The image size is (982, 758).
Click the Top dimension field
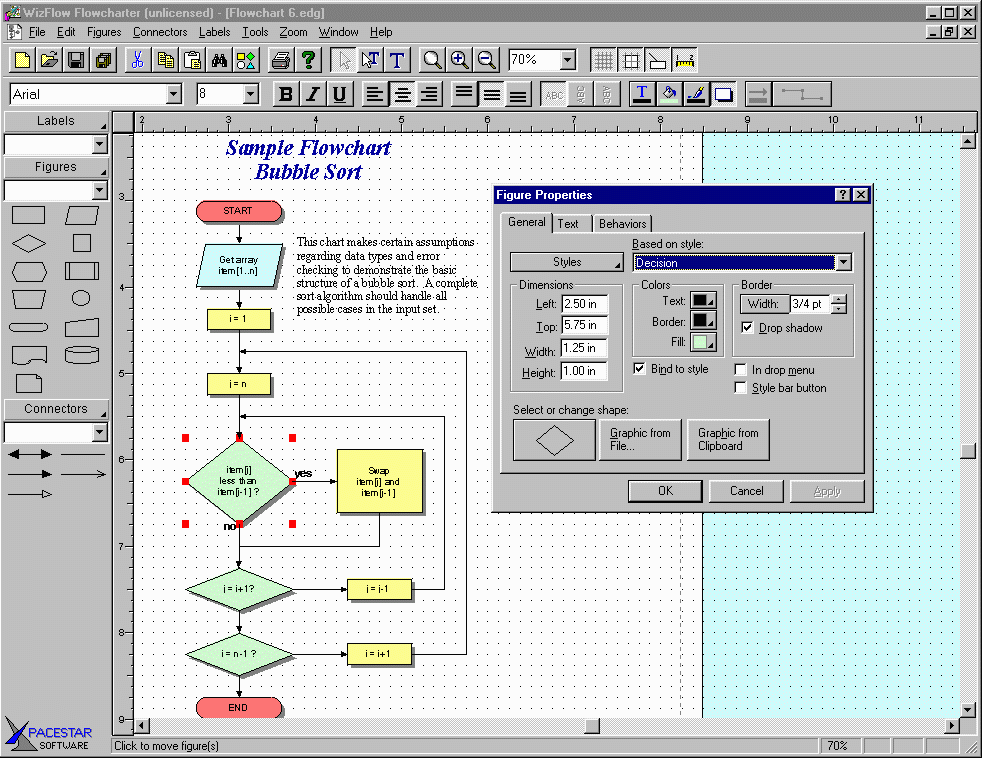[584, 325]
